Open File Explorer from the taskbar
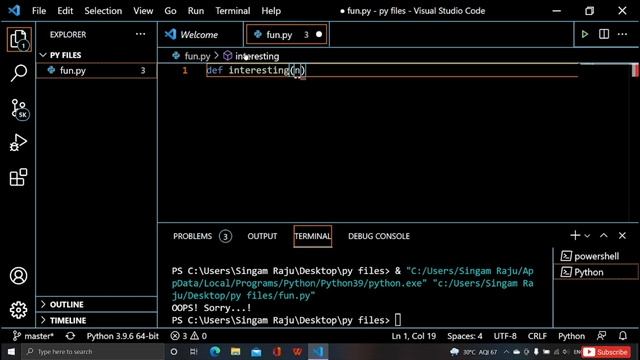 (x=236, y=351)
